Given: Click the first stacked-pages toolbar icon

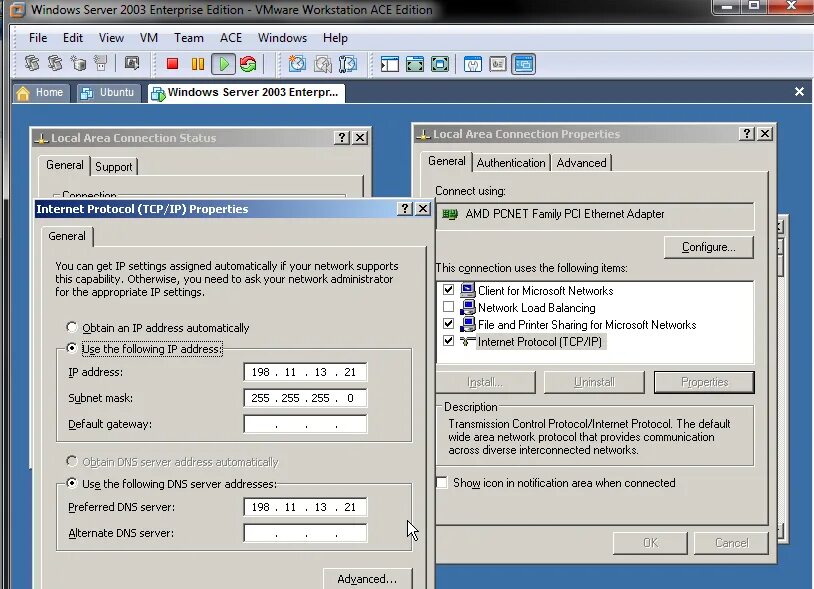Looking at the screenshot, I should (32, 64).
